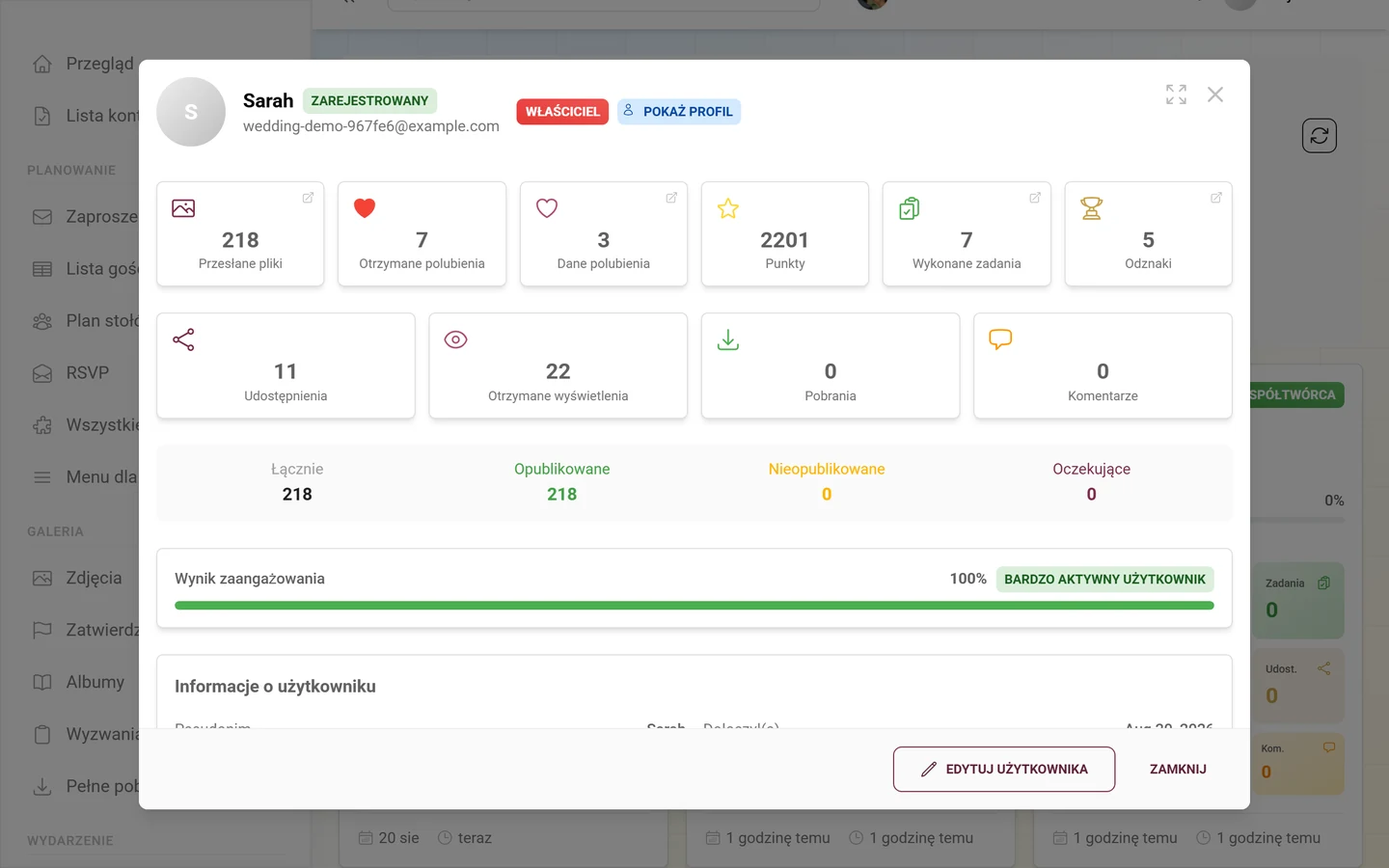Open RSVP in the sidebar

pyautogui.click(x=70, y=373)
